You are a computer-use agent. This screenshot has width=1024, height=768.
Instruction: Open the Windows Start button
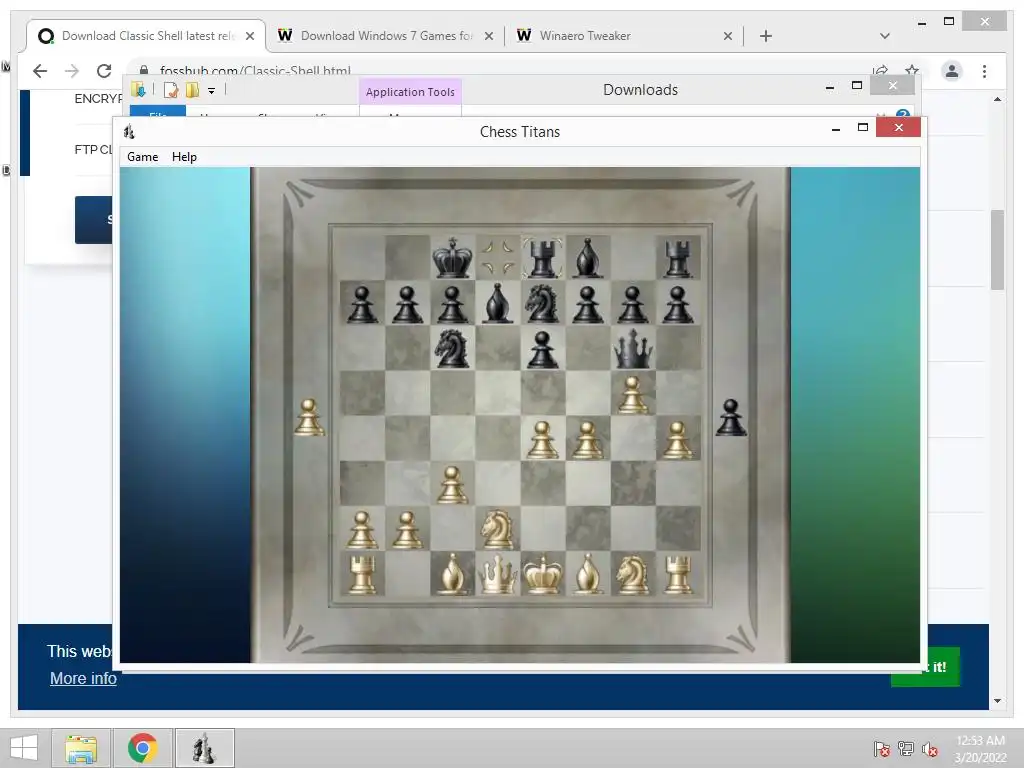pyautogui.click(x=24, y=748)
